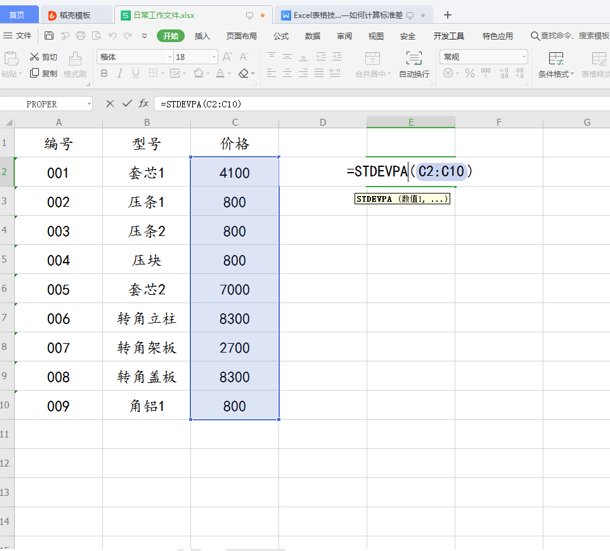This screenshot has height=551, width=610.
Task: Click Wrap Text (自动换行) button
Action: point(414,65)
